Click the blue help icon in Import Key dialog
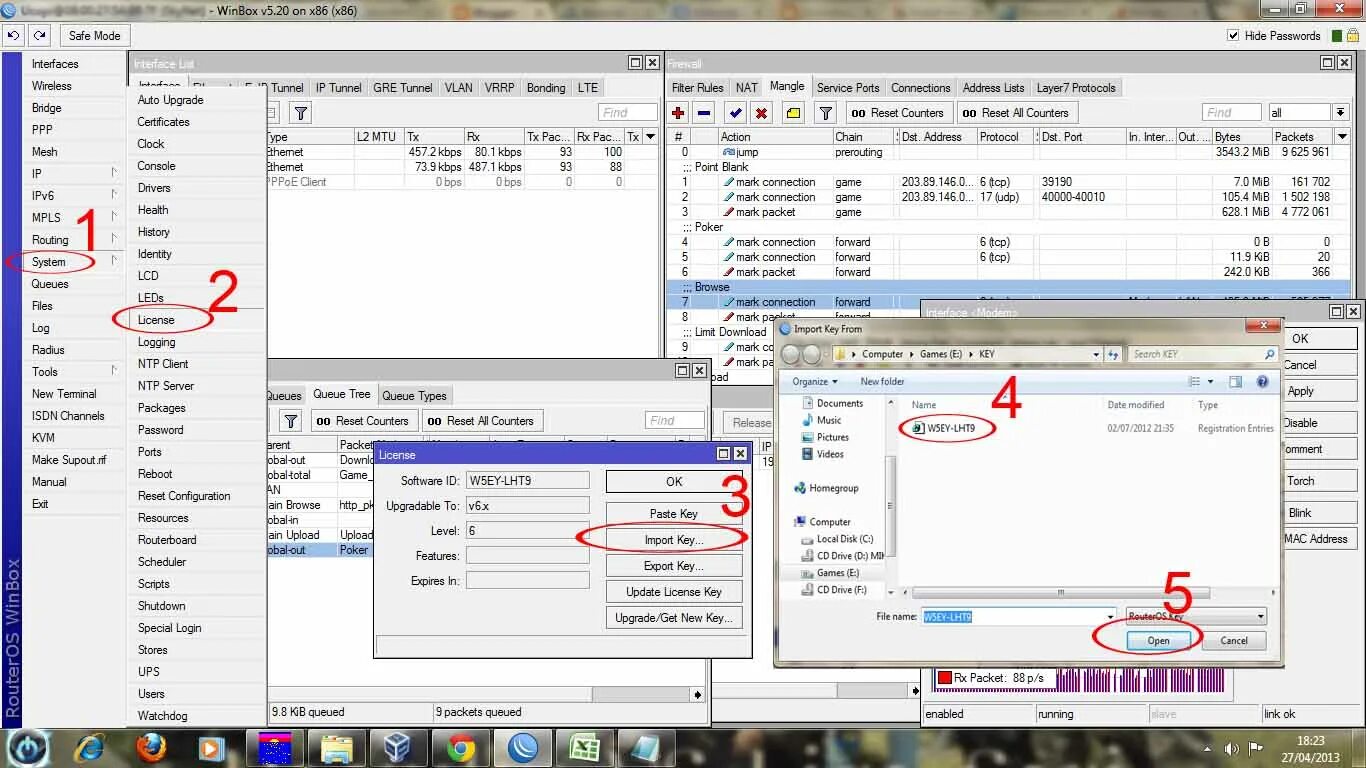Viewport: 1366px width, 768px height. coord(1263,382)
